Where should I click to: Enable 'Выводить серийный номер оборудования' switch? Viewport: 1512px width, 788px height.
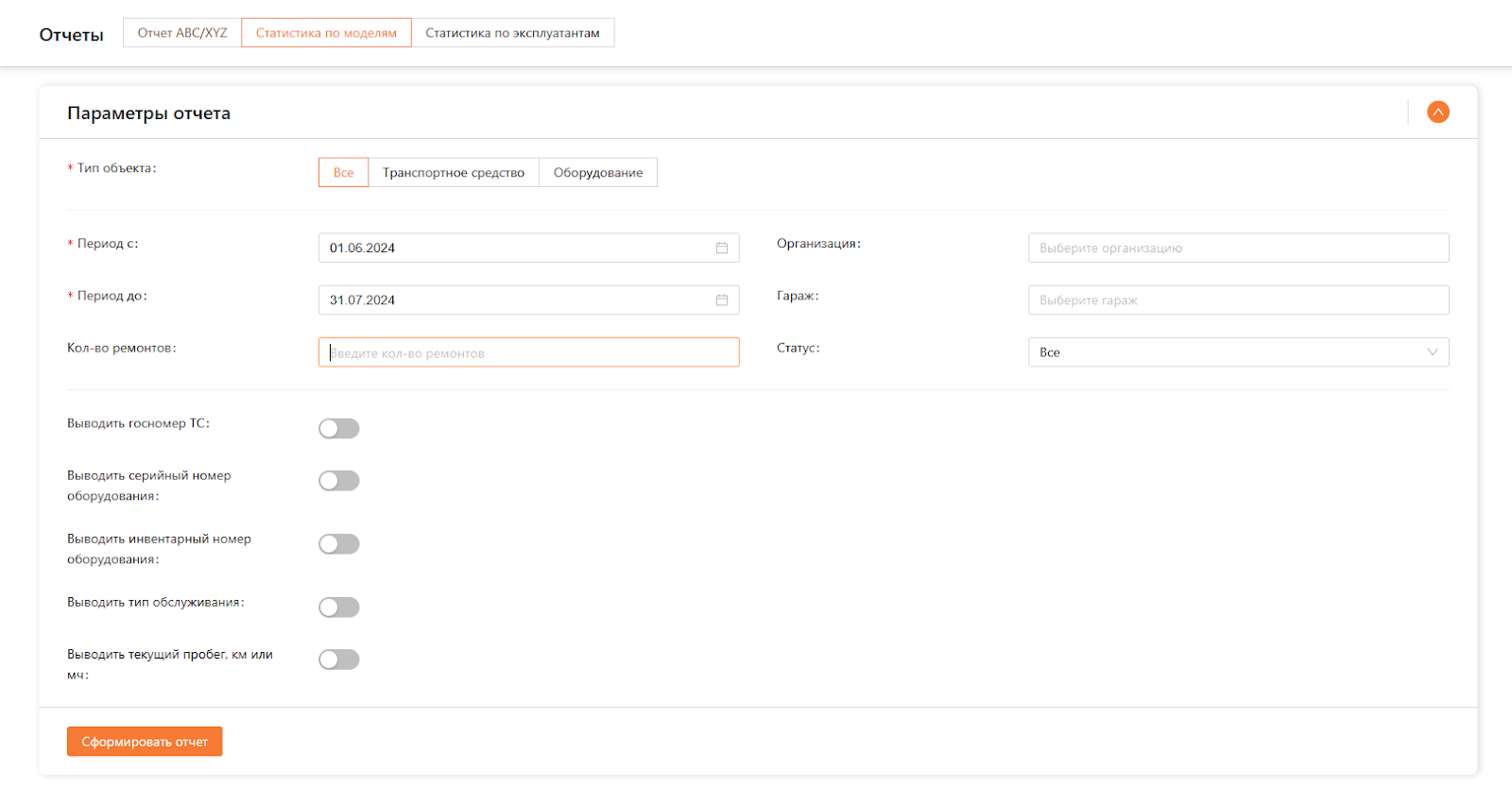[339, 481]
